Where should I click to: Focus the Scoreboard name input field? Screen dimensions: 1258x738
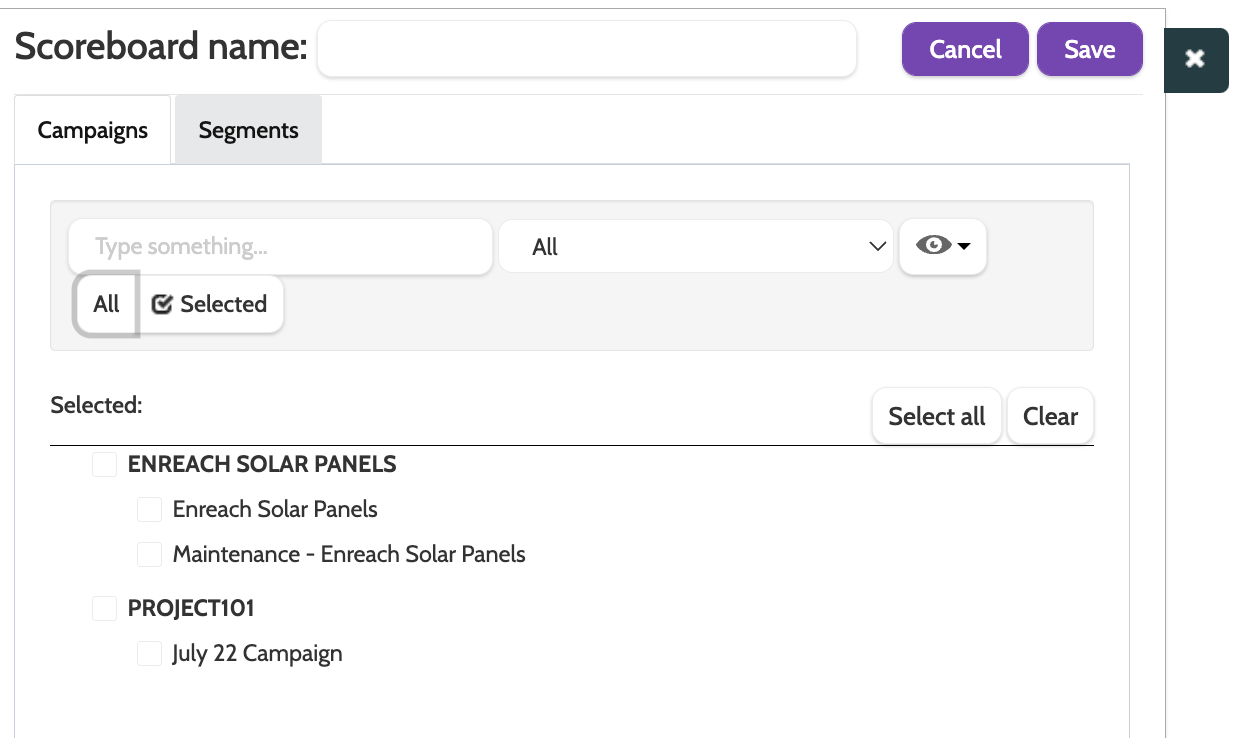pos(587,49)
